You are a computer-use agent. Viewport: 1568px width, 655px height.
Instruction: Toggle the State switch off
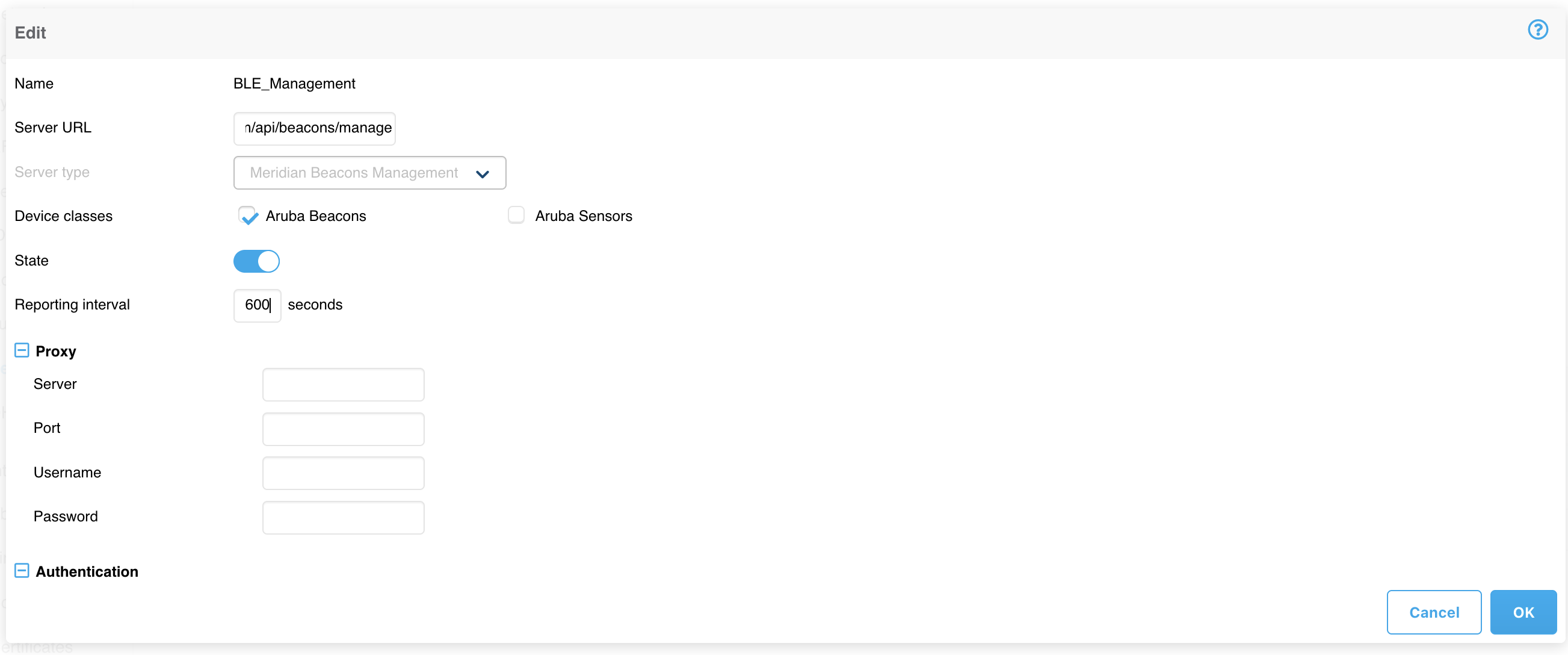pos(256,261)
